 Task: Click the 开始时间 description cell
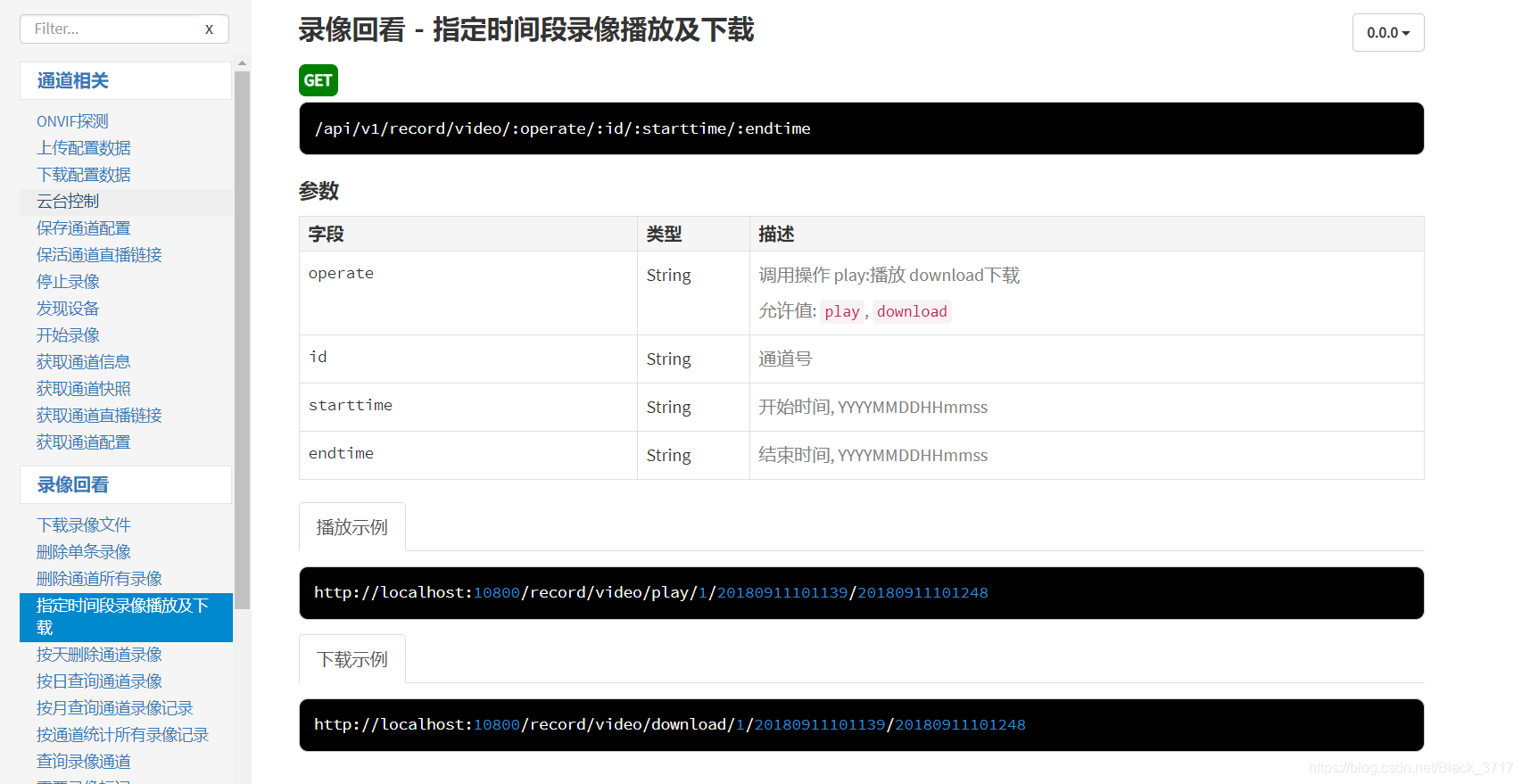click(x=1087, y=408)
